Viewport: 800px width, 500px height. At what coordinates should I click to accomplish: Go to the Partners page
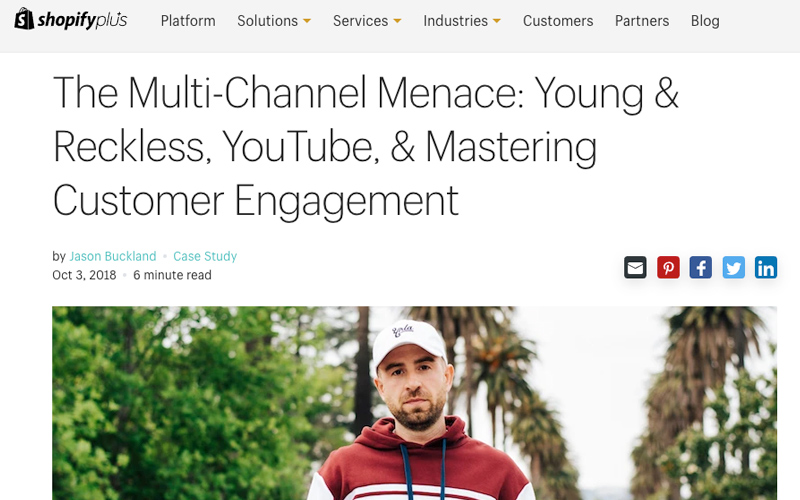coord(642,21)
